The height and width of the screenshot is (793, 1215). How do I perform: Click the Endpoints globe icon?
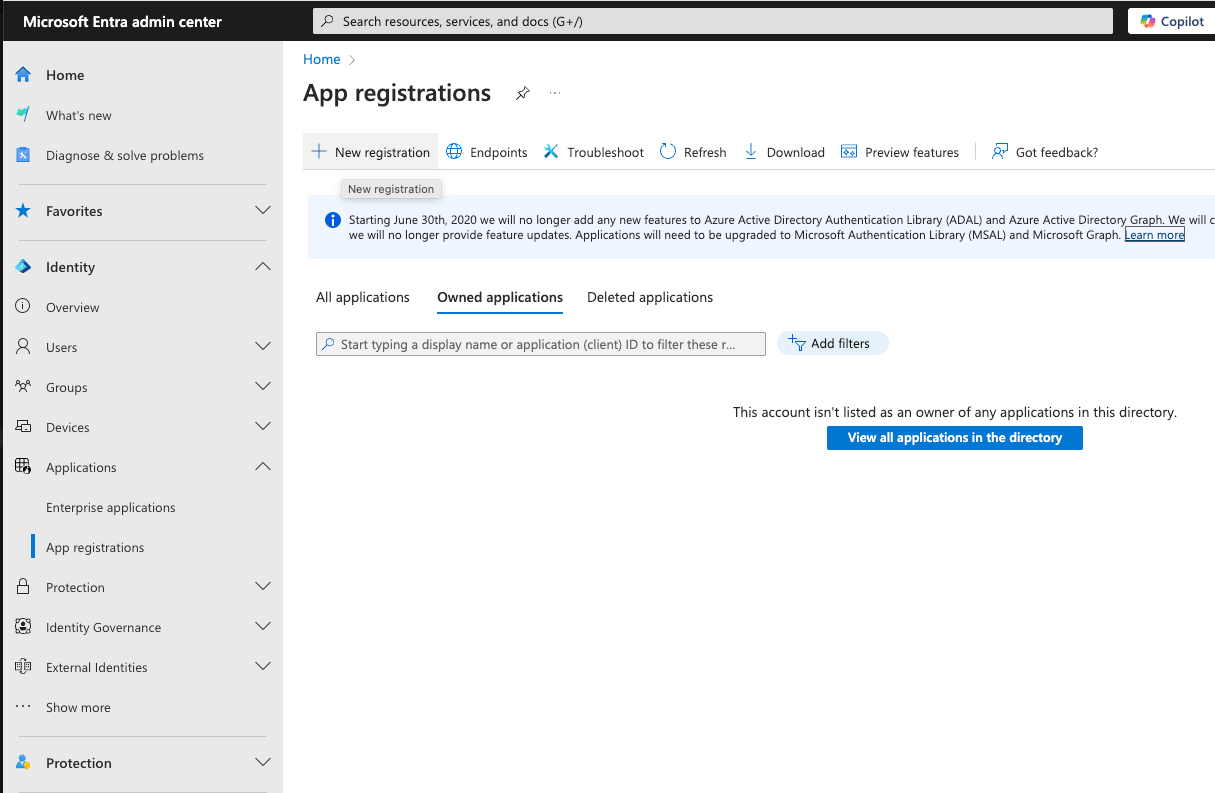(454, 152)
